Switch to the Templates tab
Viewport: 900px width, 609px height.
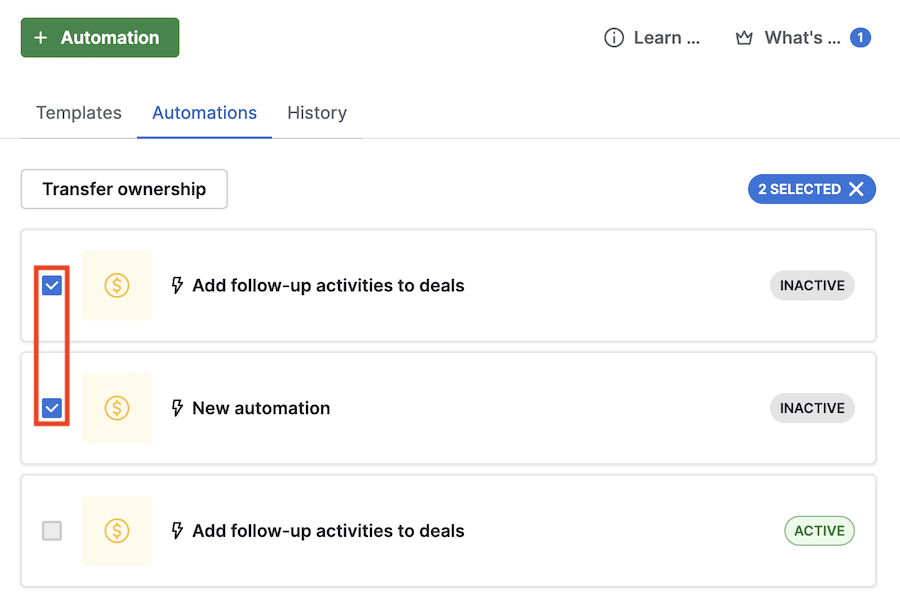(x=79, y=113)
